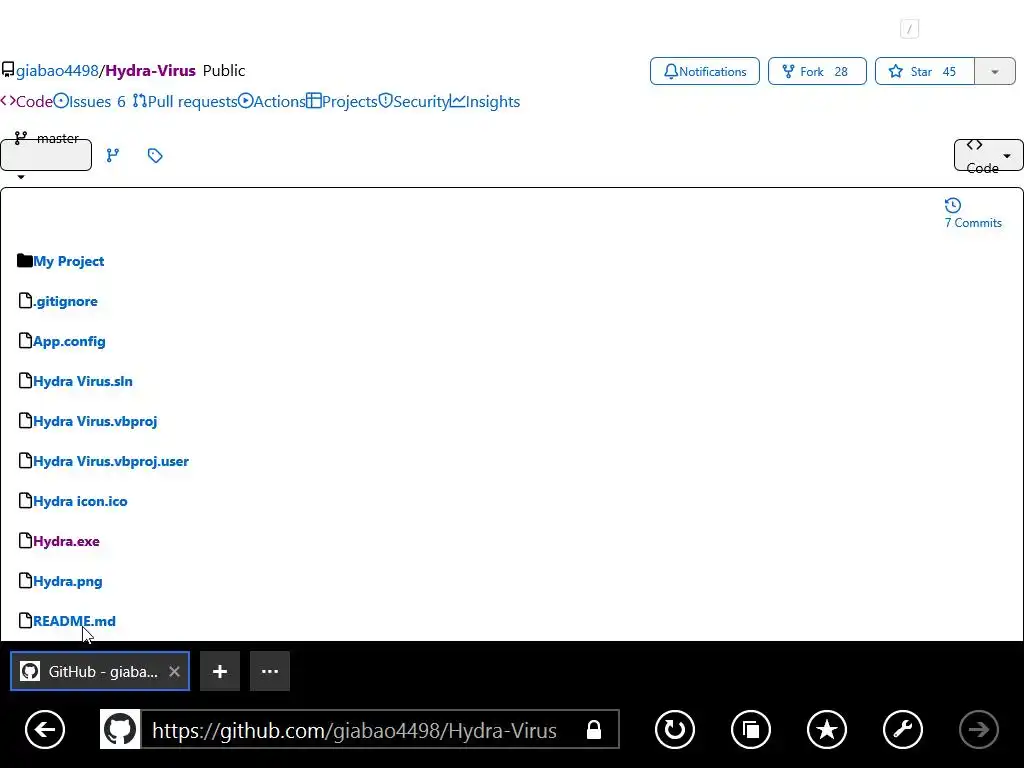
Task: Open Hydra Virus.vbproj file
Action: 95,421
